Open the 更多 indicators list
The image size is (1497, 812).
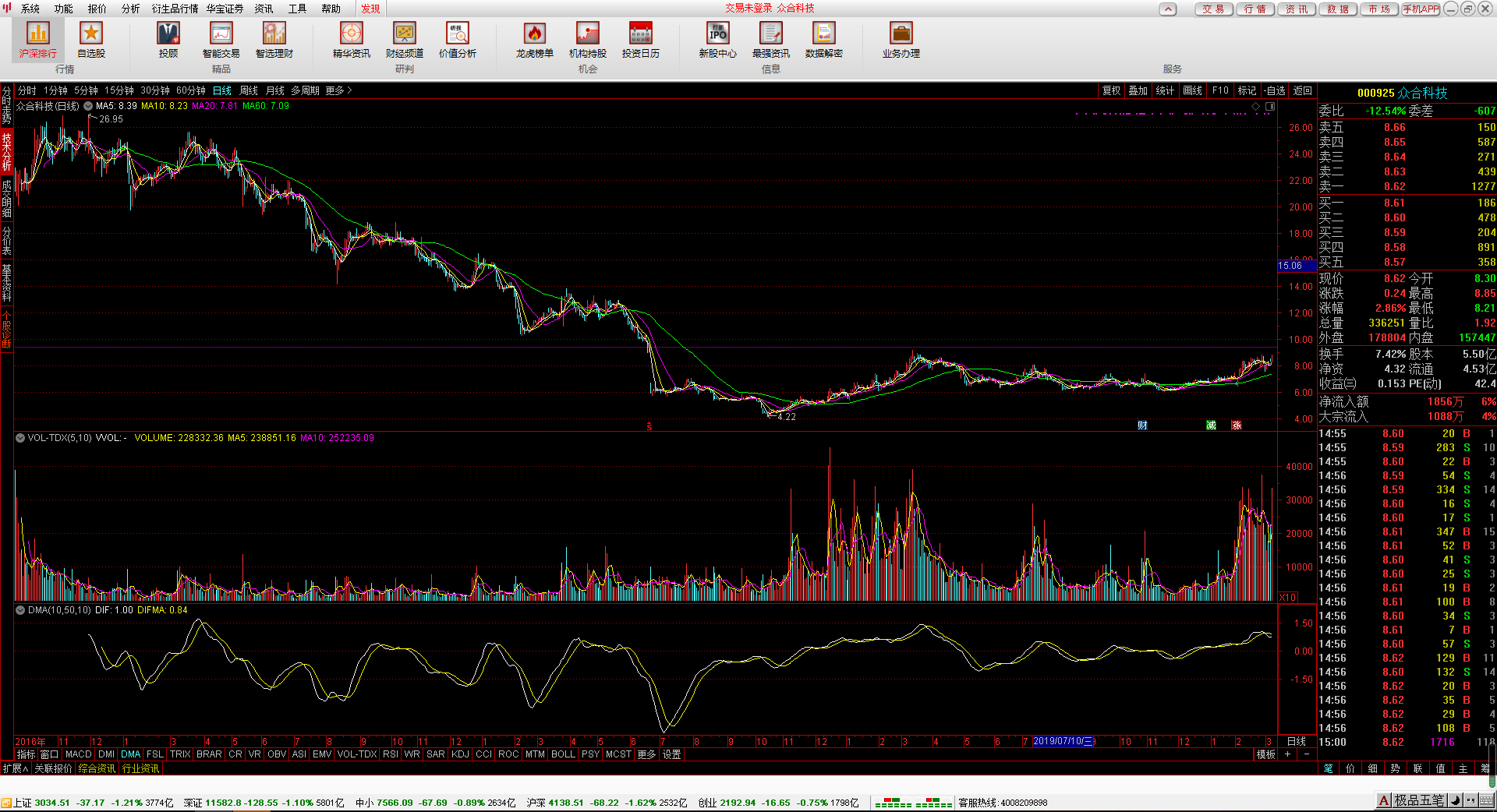(646, 754)
